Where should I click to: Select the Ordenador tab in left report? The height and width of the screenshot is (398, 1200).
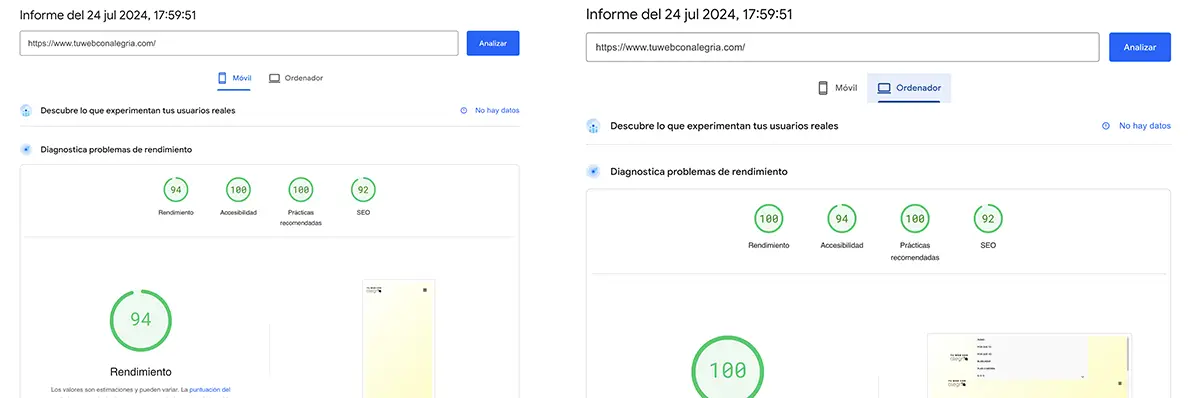coord(296,78)
